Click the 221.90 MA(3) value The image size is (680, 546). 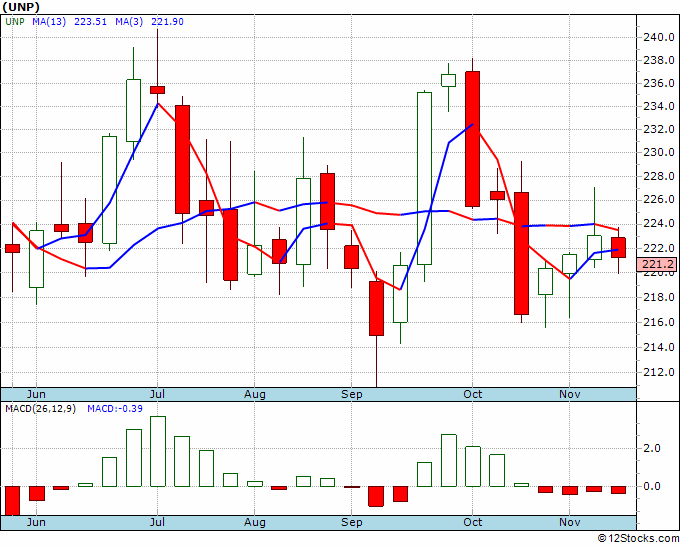[x=167, y=22]
